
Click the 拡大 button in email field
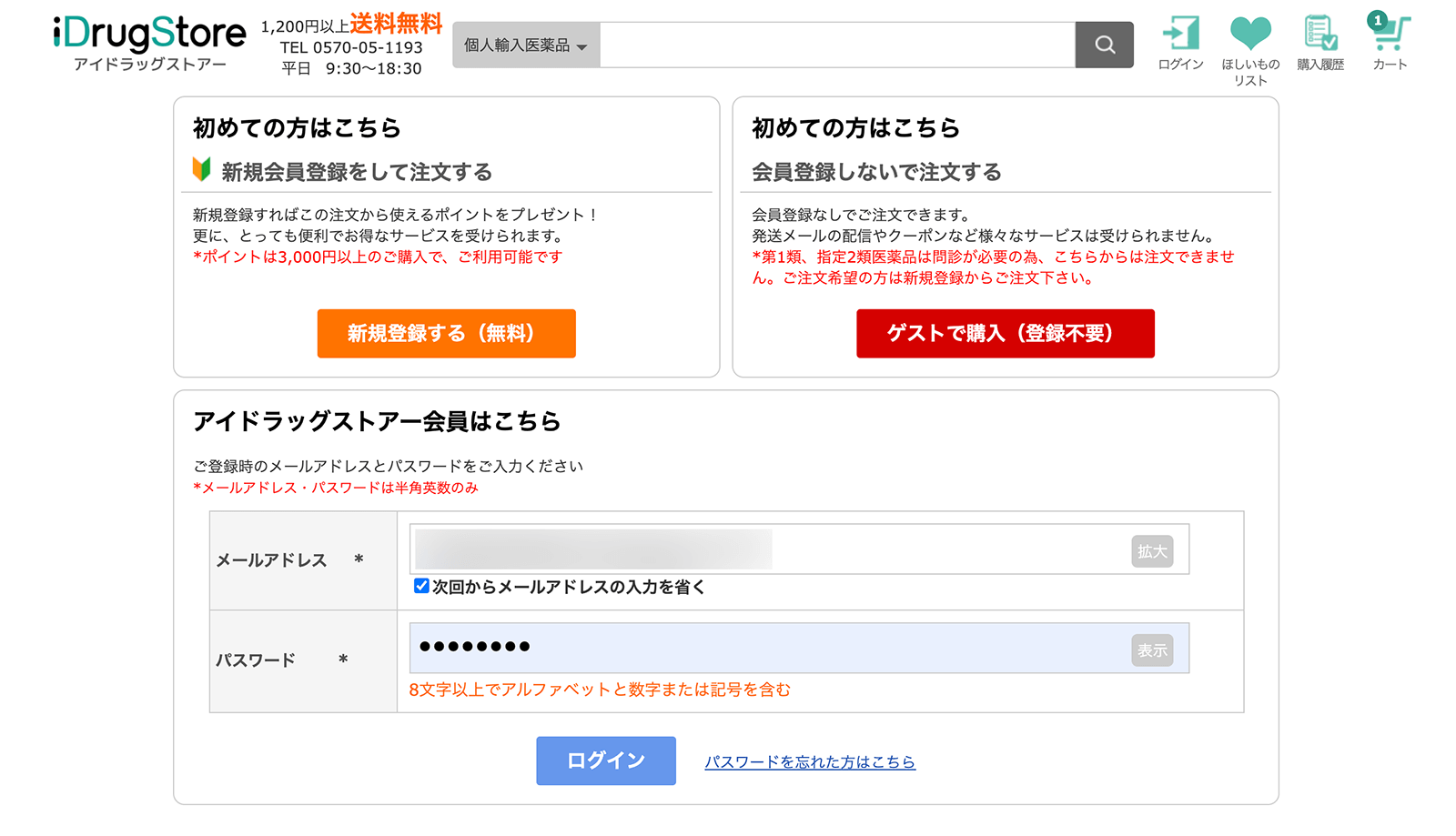1152,551
